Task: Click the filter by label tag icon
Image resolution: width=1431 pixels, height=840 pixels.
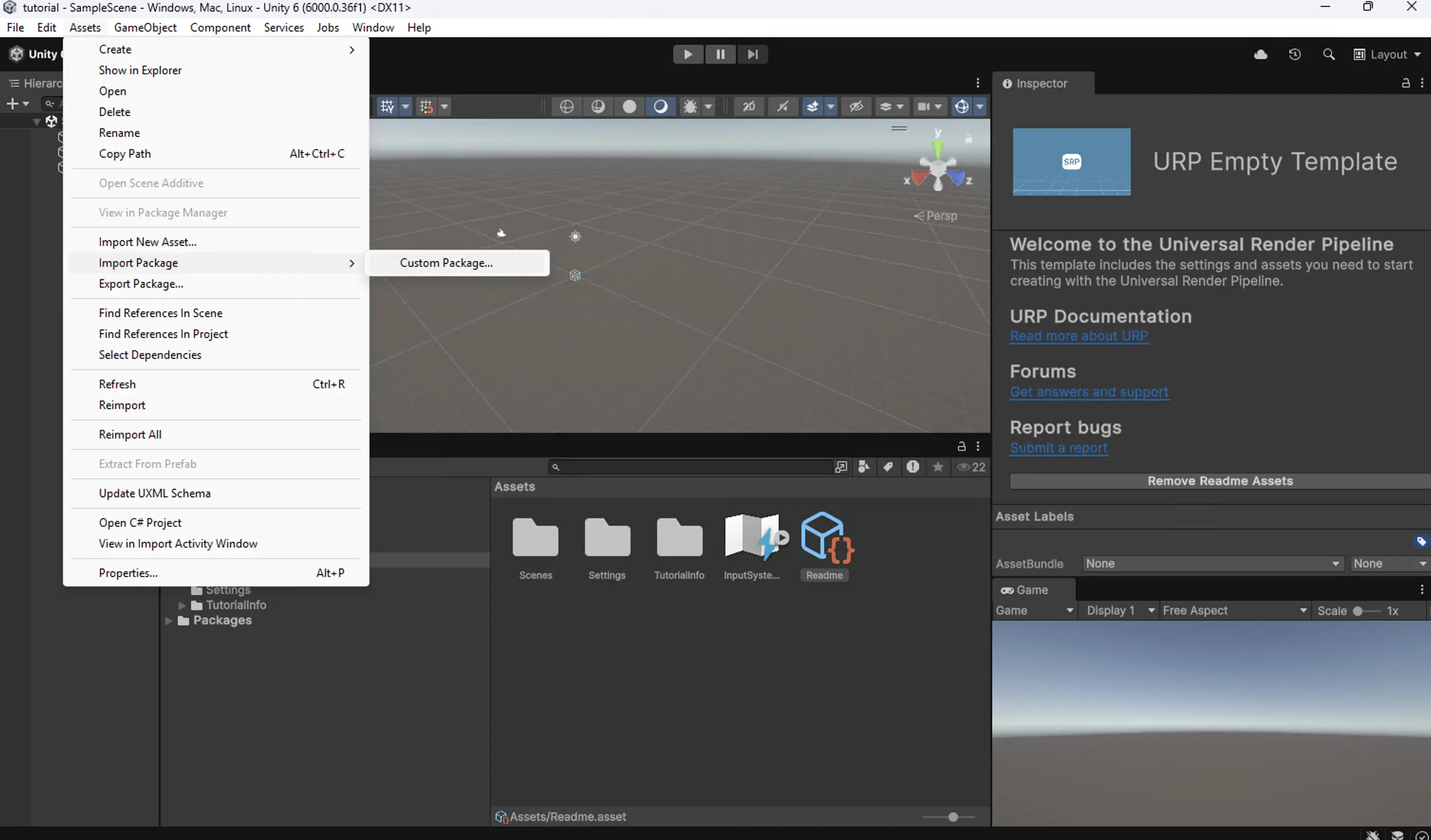Action: pos(888,467)
